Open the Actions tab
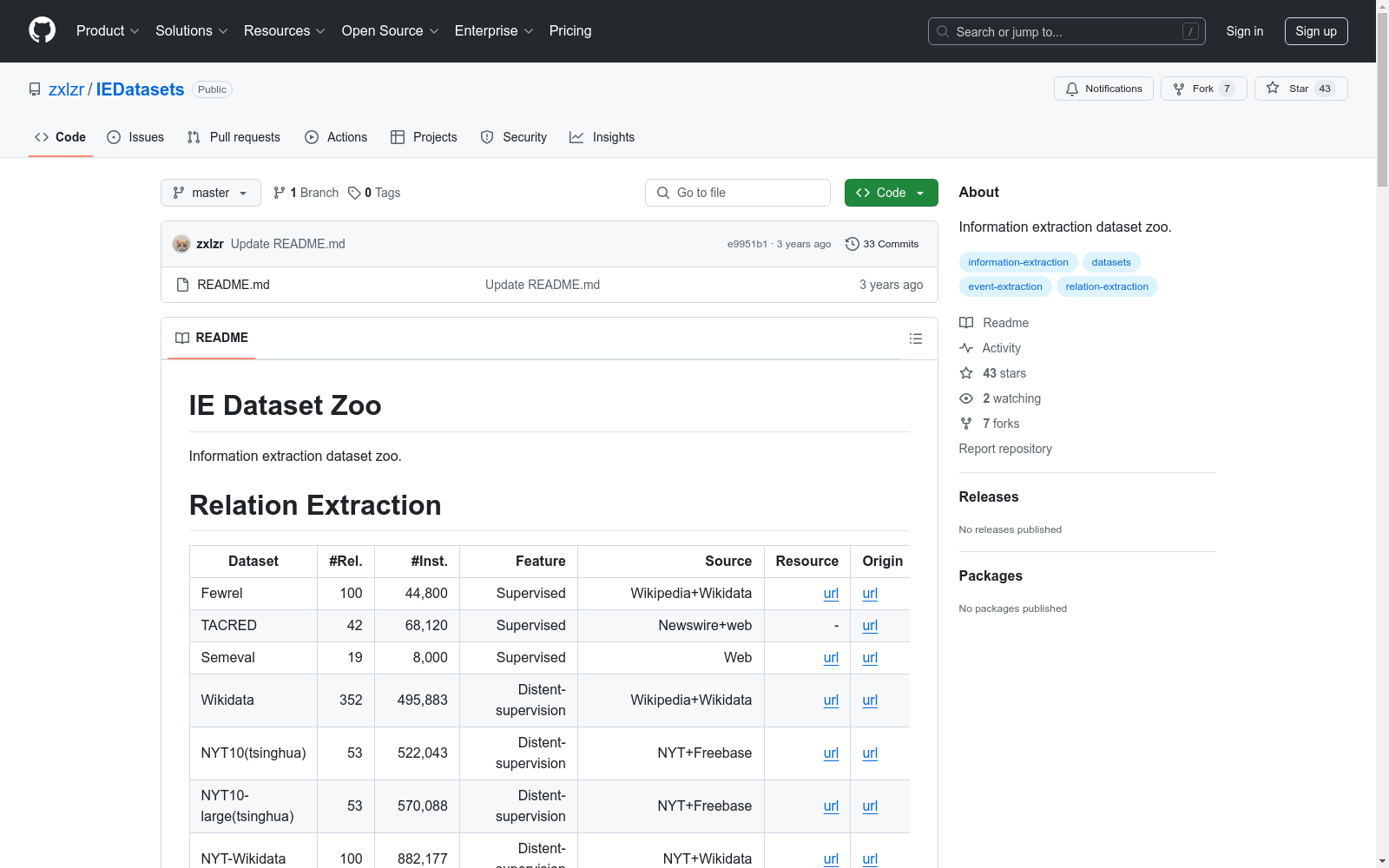 pyautogui.click(x=336, y=137)
